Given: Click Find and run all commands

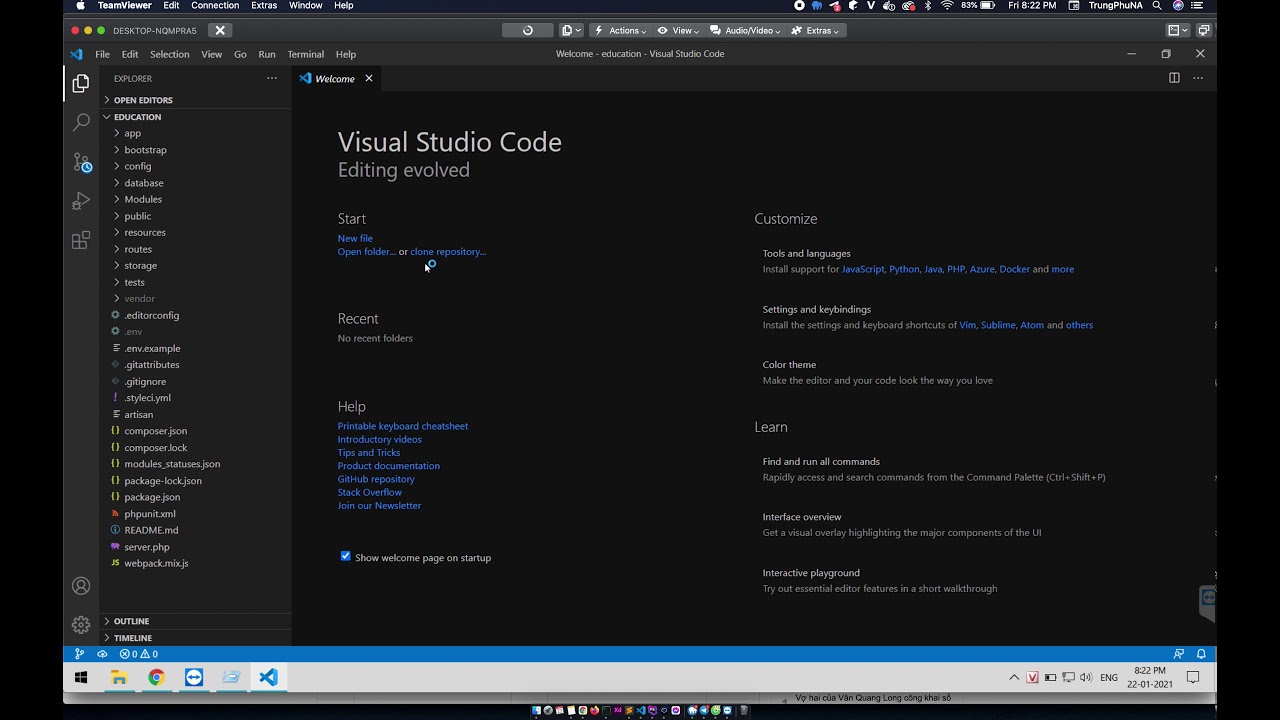Looking at the screenshot, I should (821, 462).
